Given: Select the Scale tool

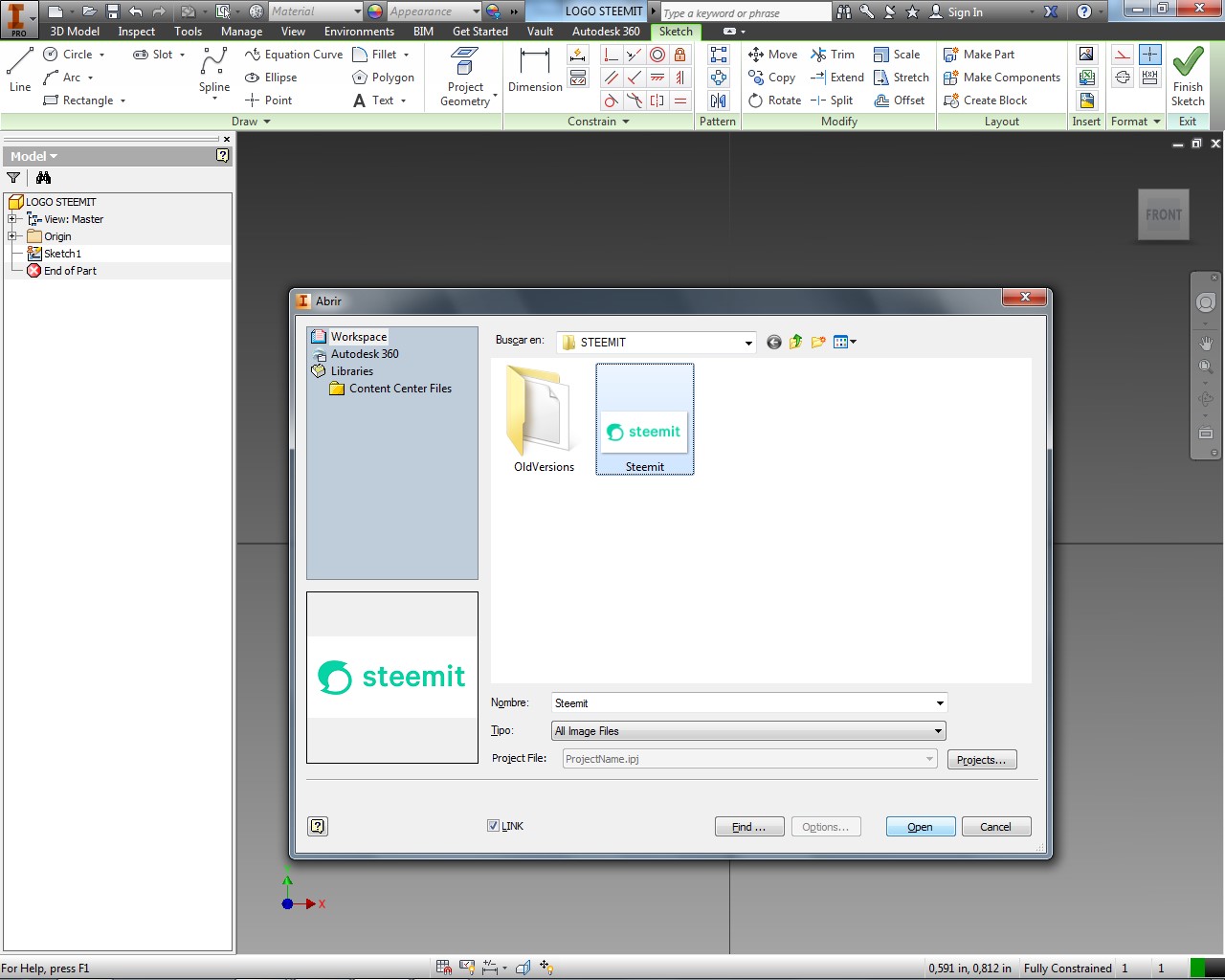Looking at the screenshot, I should click(x=897, y=55).
